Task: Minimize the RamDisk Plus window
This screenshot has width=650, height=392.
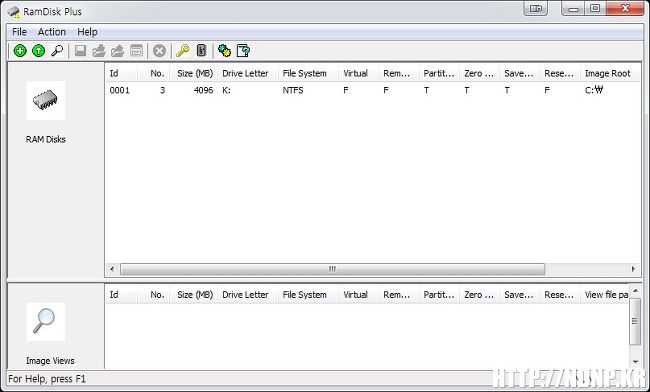Action: (573, 8)
